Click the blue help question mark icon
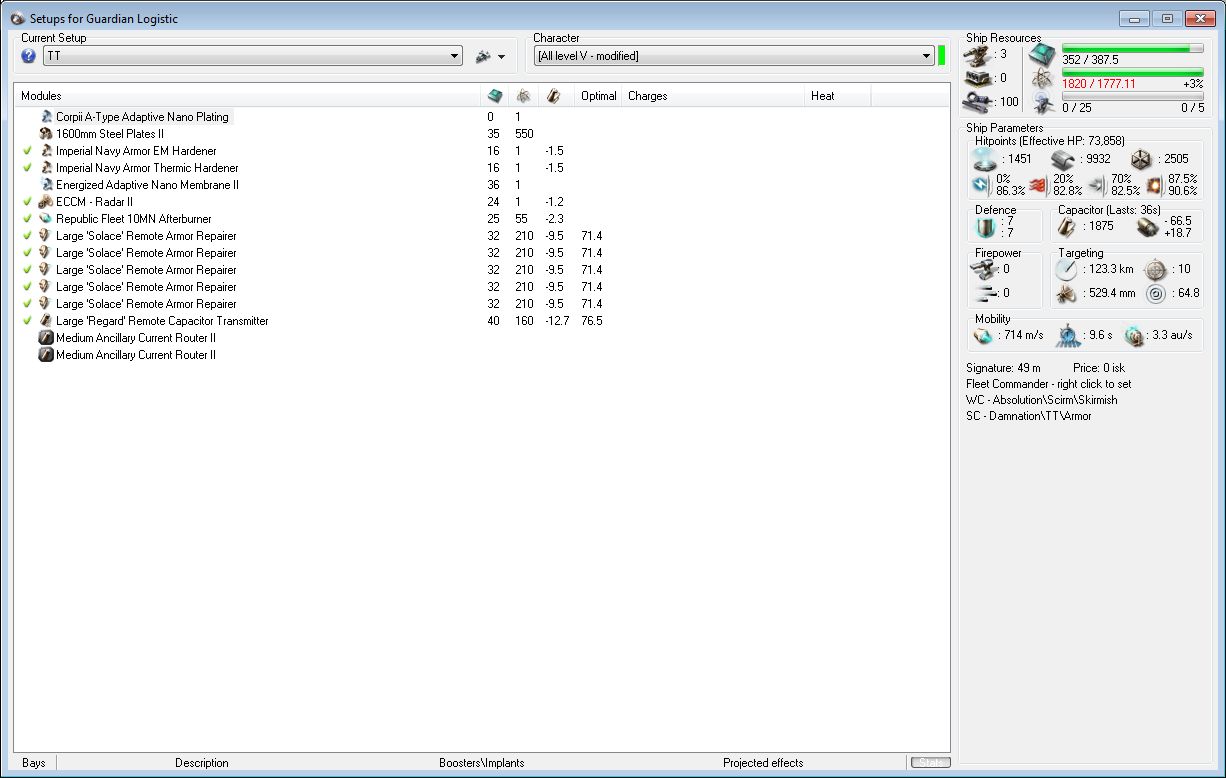 click(28, 56)
